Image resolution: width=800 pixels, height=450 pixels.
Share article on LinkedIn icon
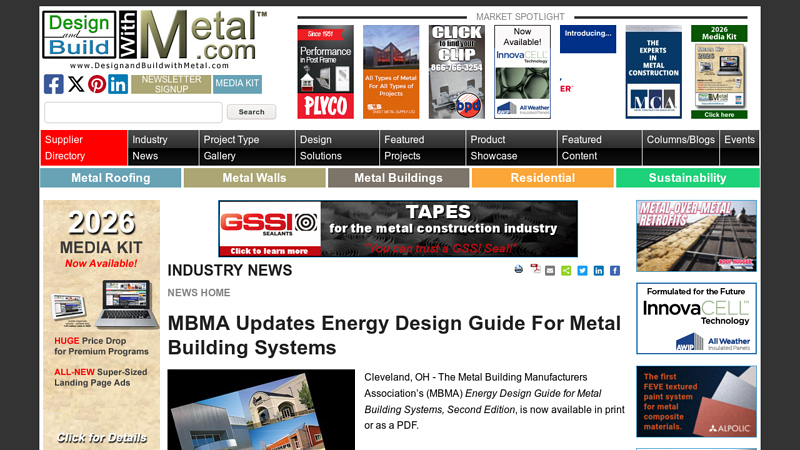pos(598,271)
